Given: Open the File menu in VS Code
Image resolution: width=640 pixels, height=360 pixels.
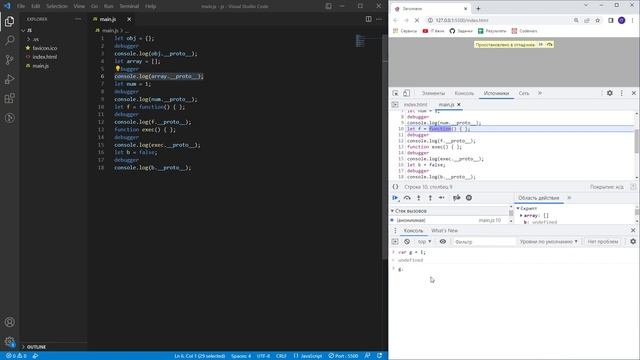Looking at the screenshot, I should (x=21, y=6).
